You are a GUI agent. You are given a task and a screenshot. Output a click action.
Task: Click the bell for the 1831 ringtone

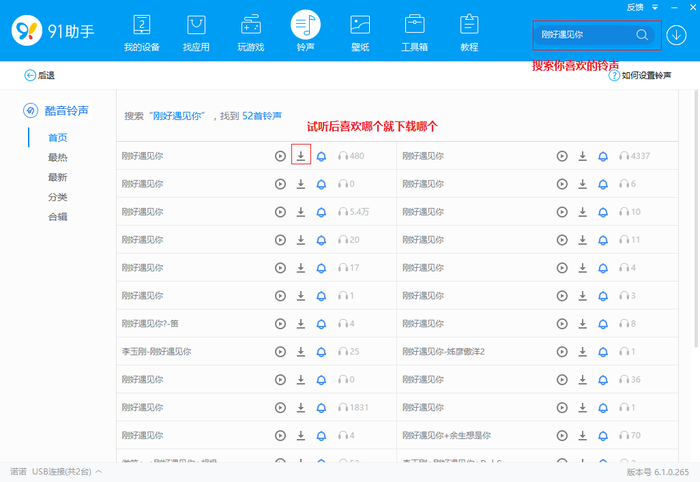coord(321,408)
